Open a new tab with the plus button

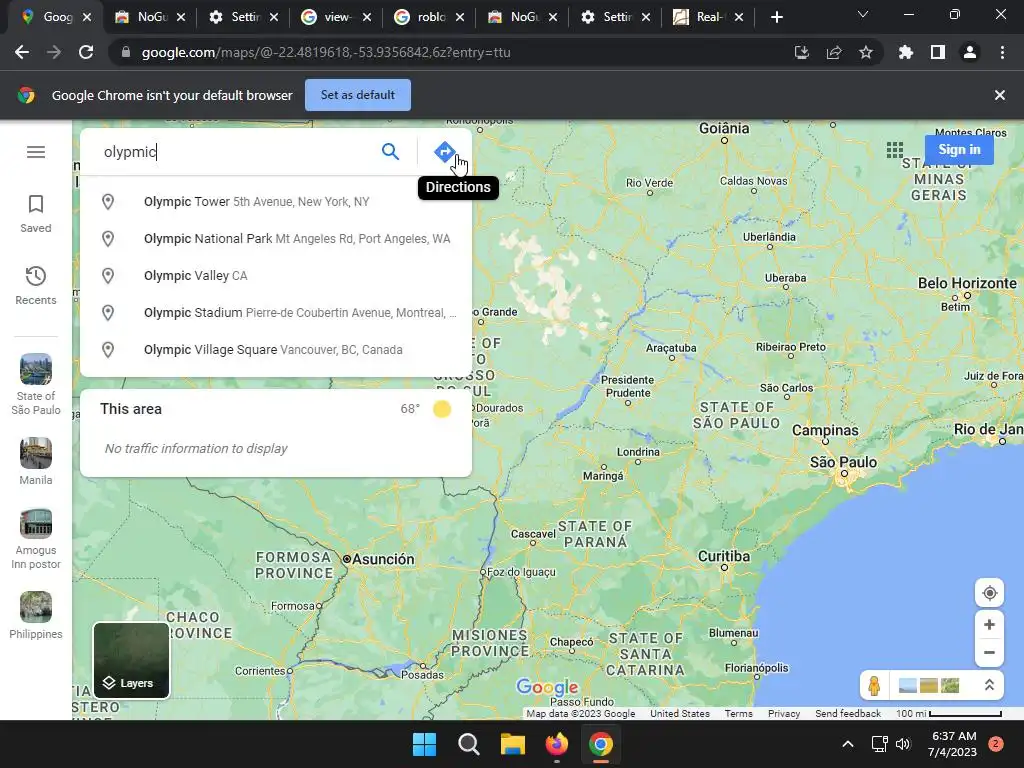[776, 17]
